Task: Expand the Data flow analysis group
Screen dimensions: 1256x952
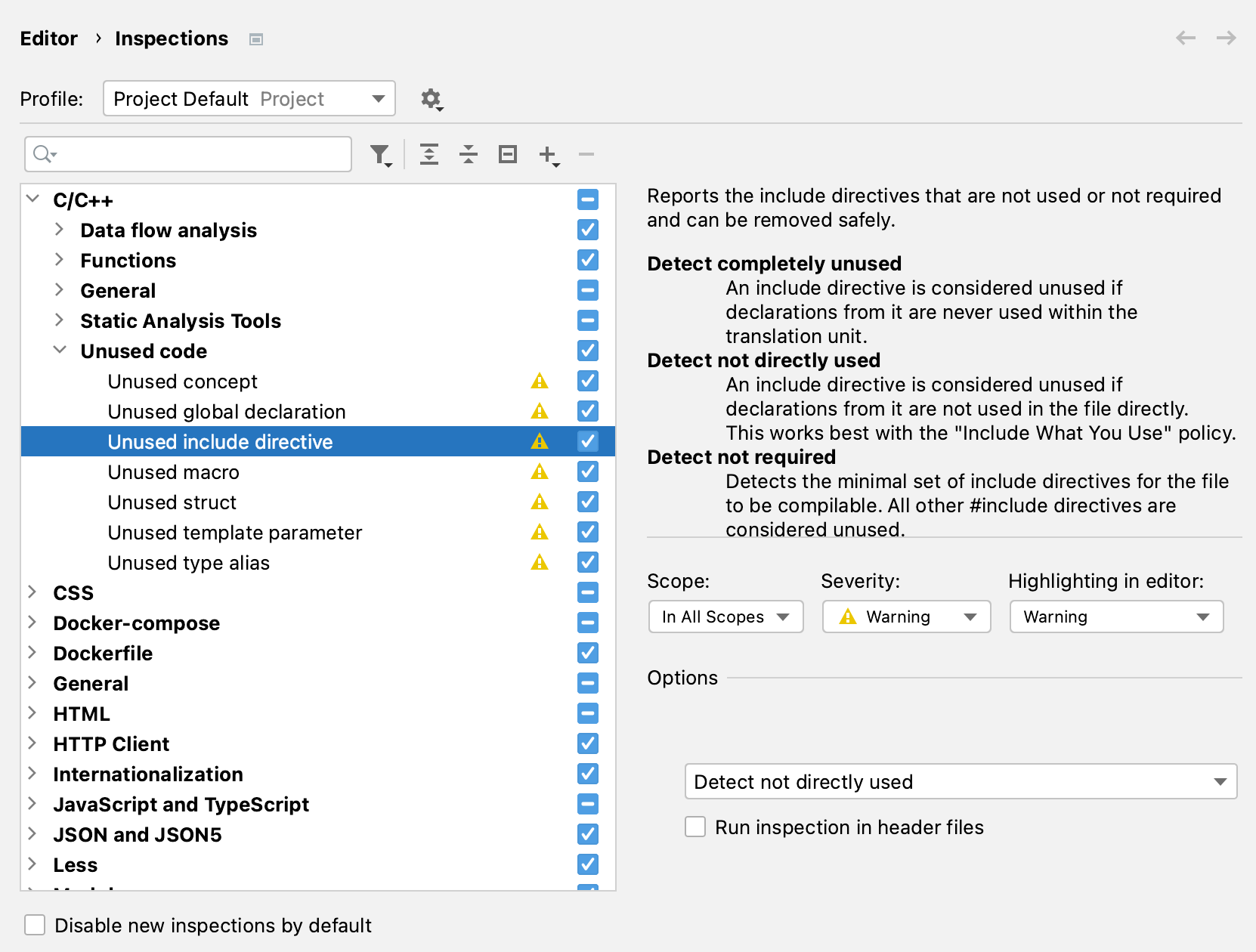Action: coord(60,230)
